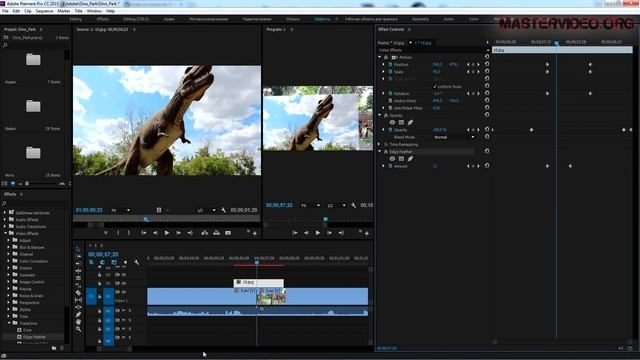Select the Hand tool in timeline toolbox

pos(78,322)
